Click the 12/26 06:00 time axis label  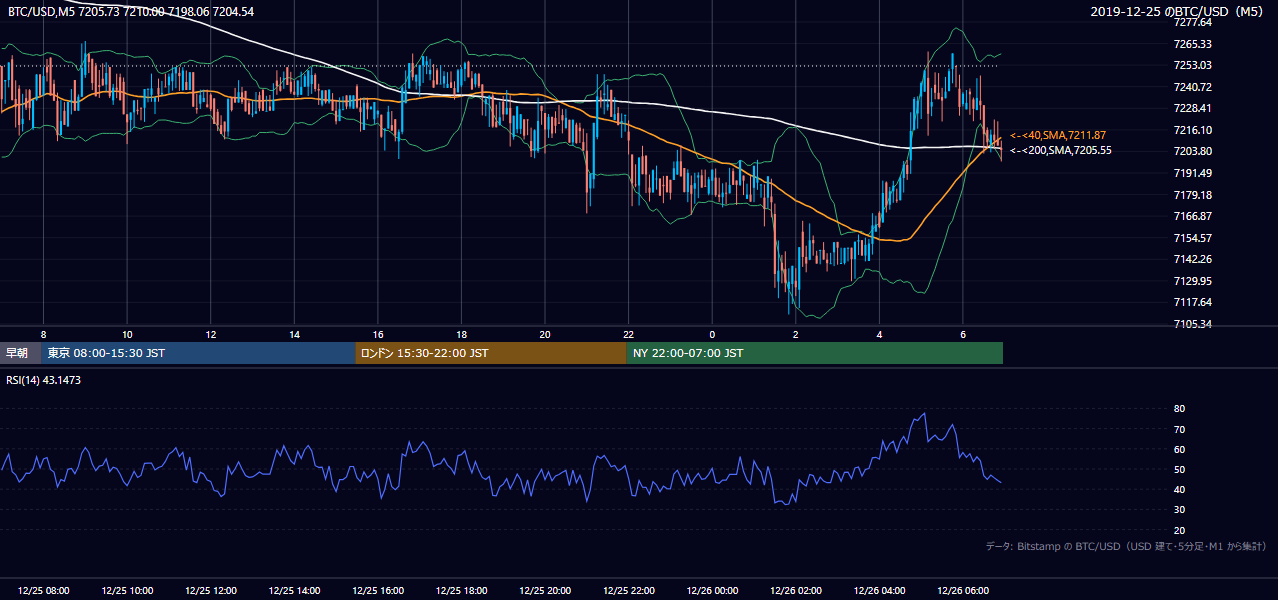click(963, 591)
